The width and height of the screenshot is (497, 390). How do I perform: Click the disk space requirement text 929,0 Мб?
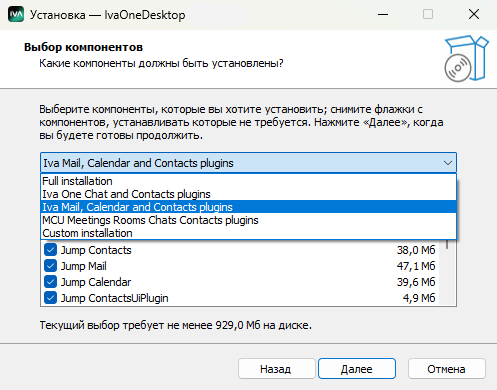pyautogui.click(x=176, y=325)
